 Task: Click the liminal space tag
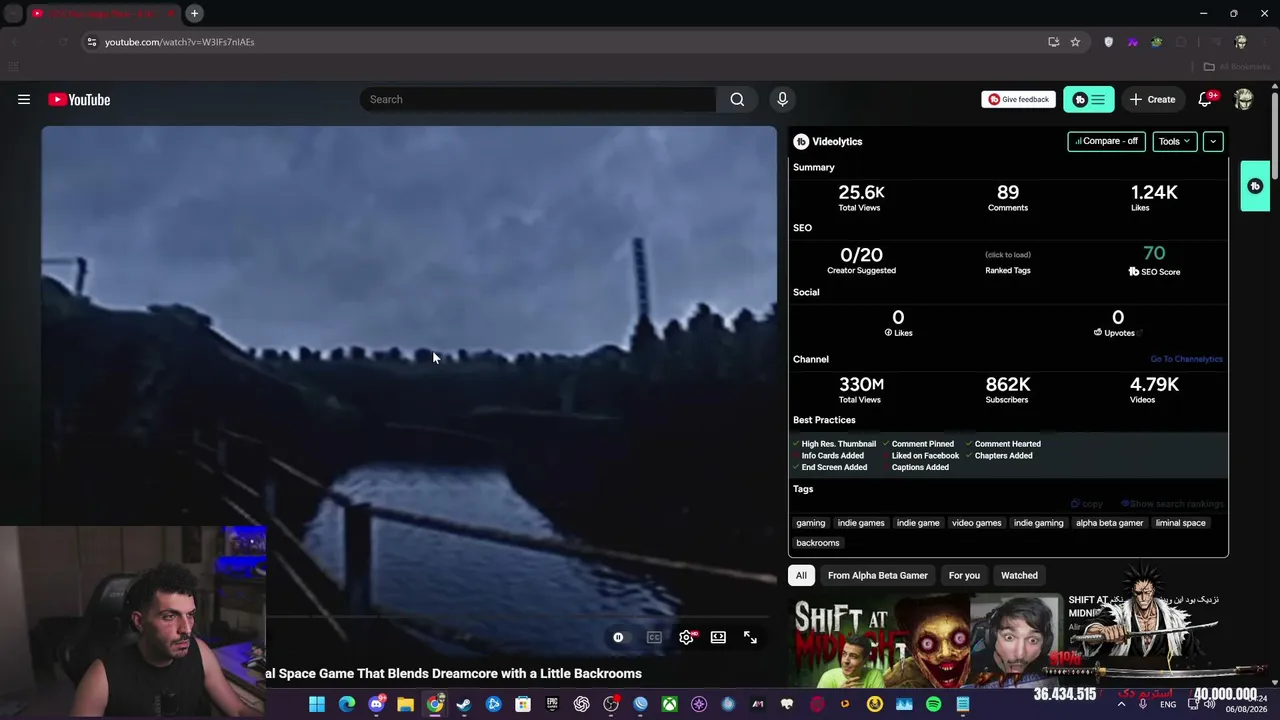coord(1181,523)
